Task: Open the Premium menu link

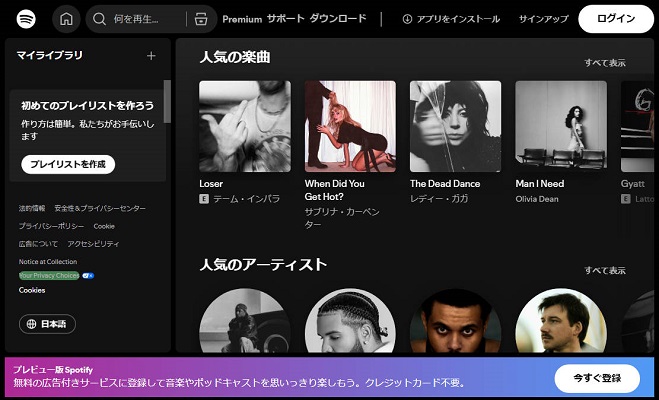Action: tap(242, 19)
